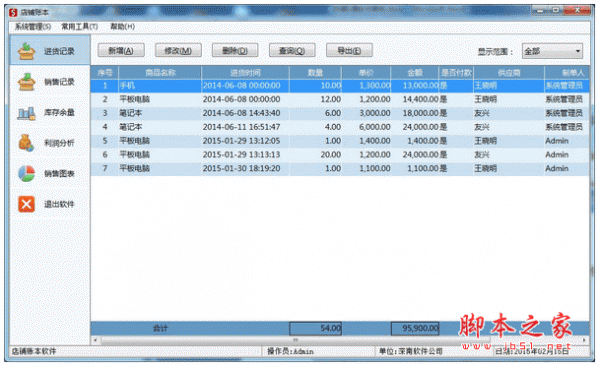
Task: Click the total quantity field 54.00
Action: pos(315,328)
